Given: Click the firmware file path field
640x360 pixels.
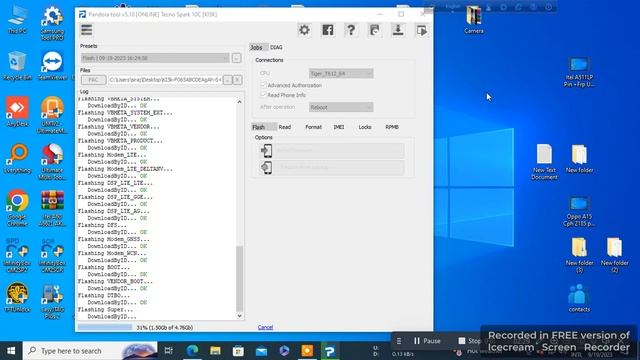Looking at the screenshot, I should point(165,80).
